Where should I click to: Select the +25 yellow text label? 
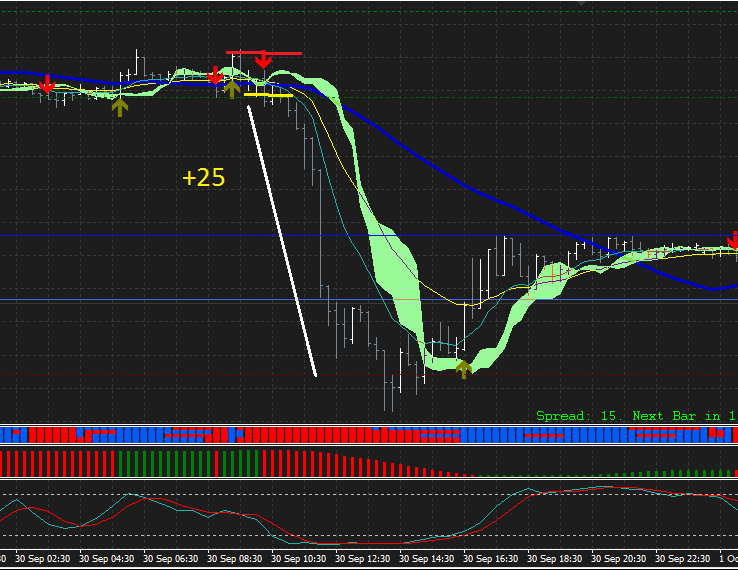click(204, 177)
